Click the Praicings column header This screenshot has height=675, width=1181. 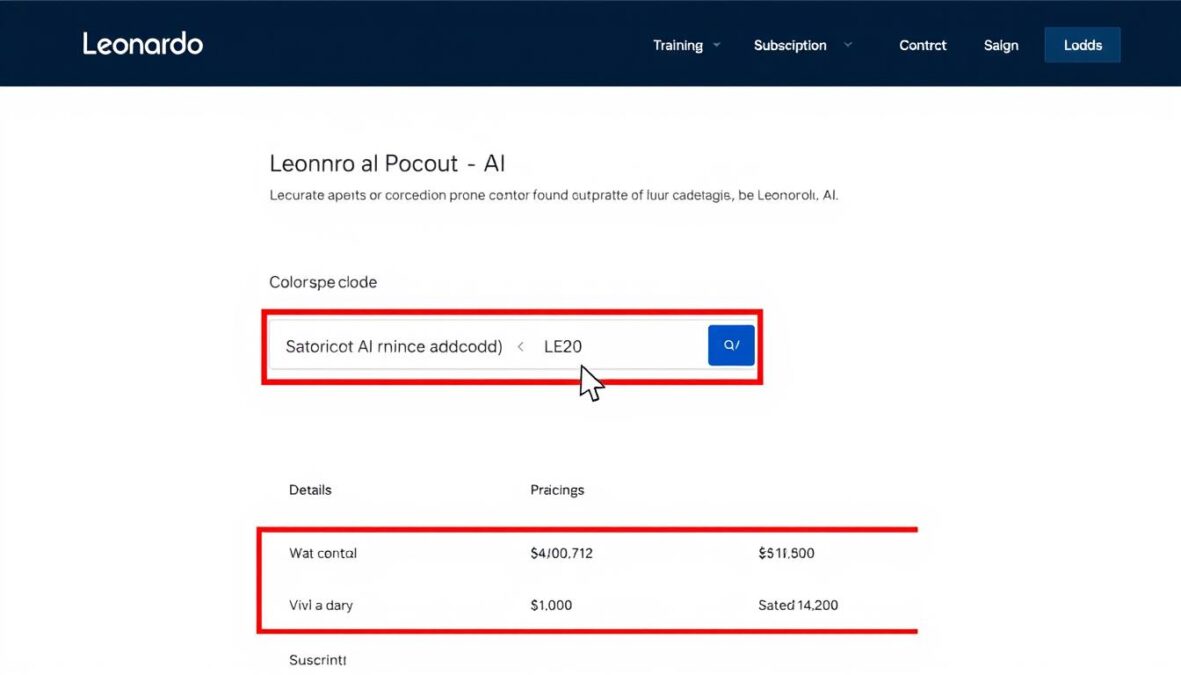tap(557, 489)
